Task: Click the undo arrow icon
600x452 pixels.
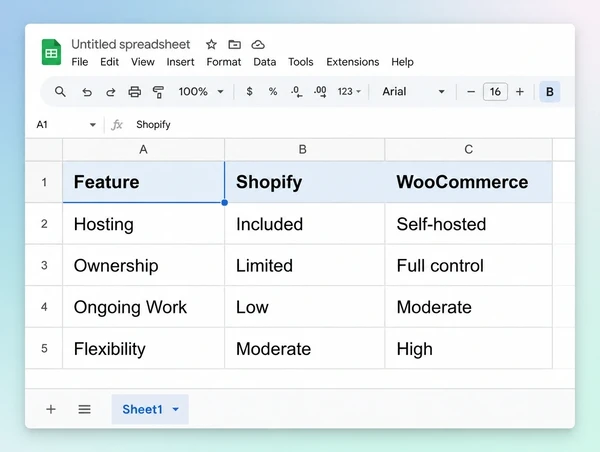Action: (87, 92)
